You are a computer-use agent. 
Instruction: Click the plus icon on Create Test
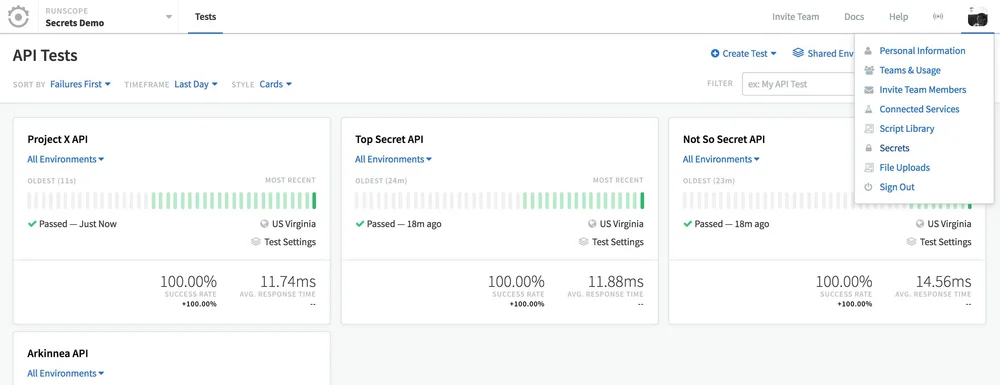(715, 54)
